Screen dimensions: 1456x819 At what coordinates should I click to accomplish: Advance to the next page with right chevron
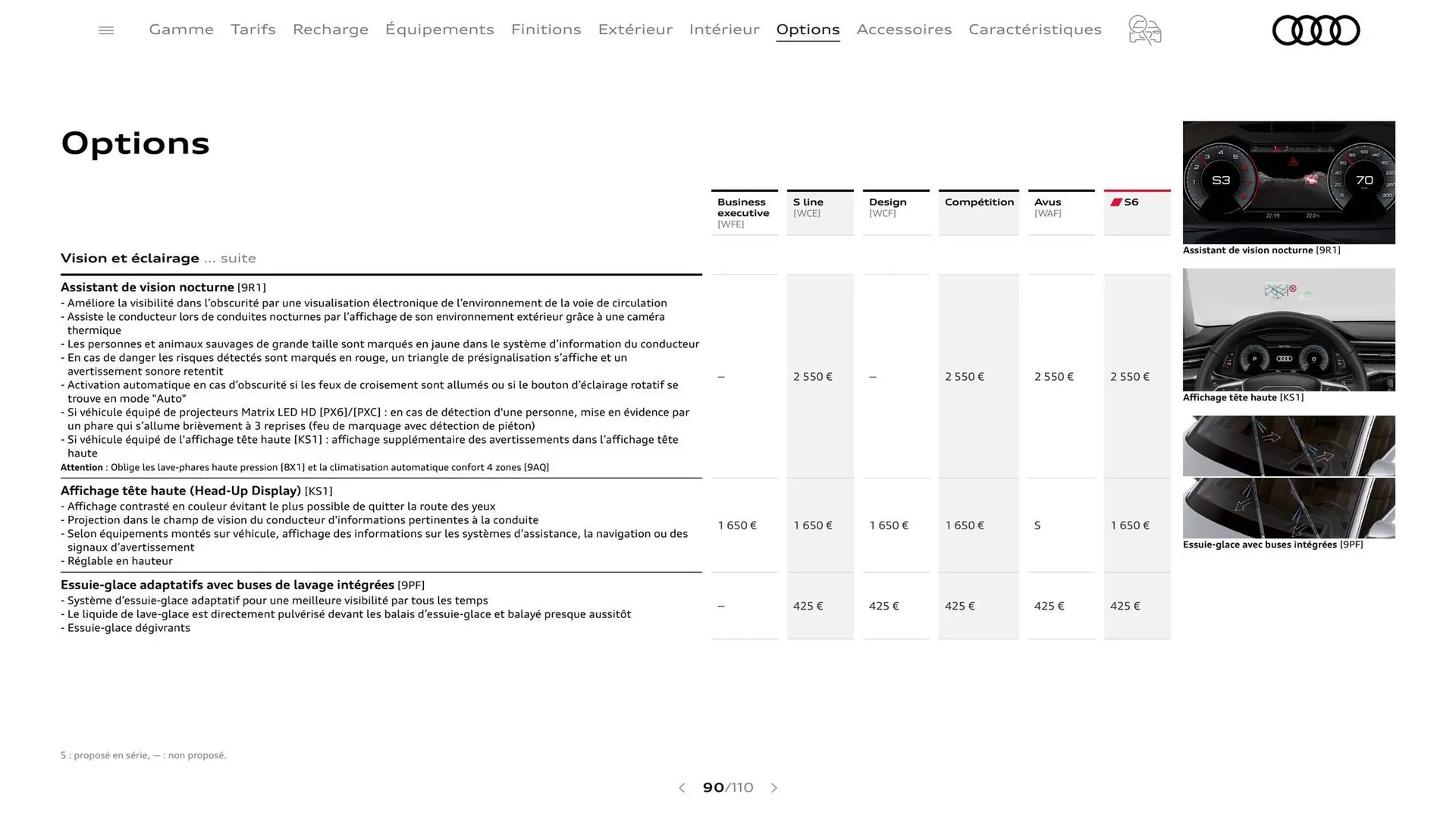pos(774,788)
